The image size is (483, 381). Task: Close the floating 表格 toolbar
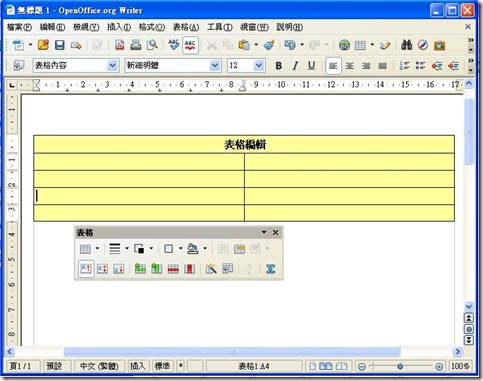[275, 232]
